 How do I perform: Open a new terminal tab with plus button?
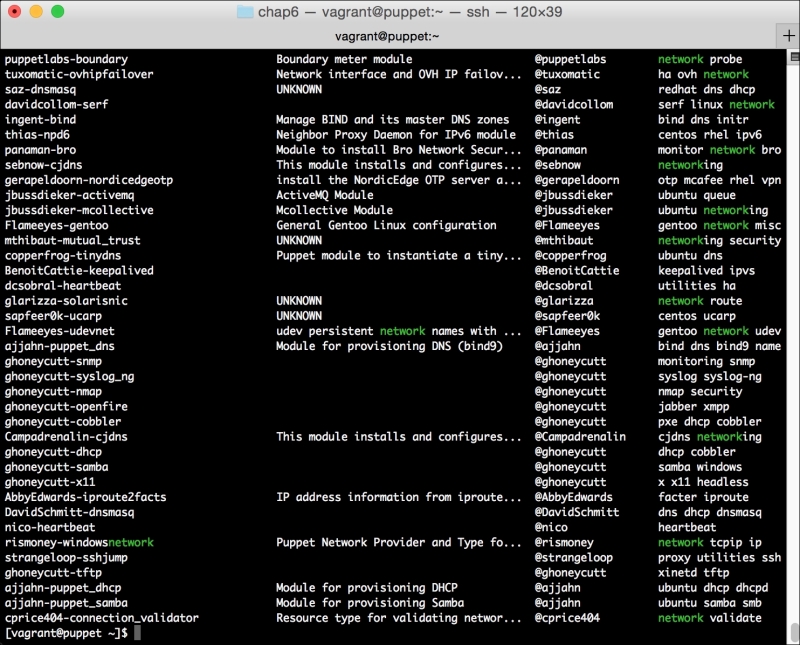click(788, 35)
